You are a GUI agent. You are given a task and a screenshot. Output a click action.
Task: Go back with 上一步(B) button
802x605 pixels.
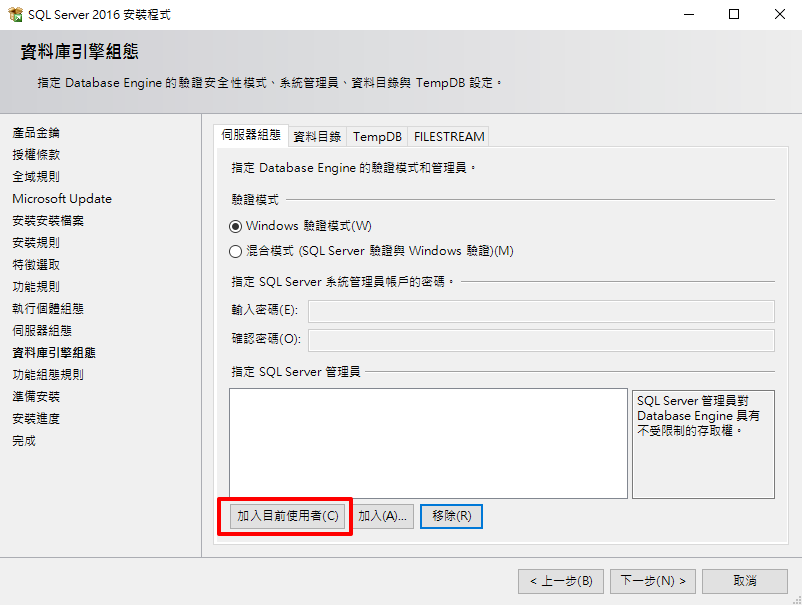561,581
